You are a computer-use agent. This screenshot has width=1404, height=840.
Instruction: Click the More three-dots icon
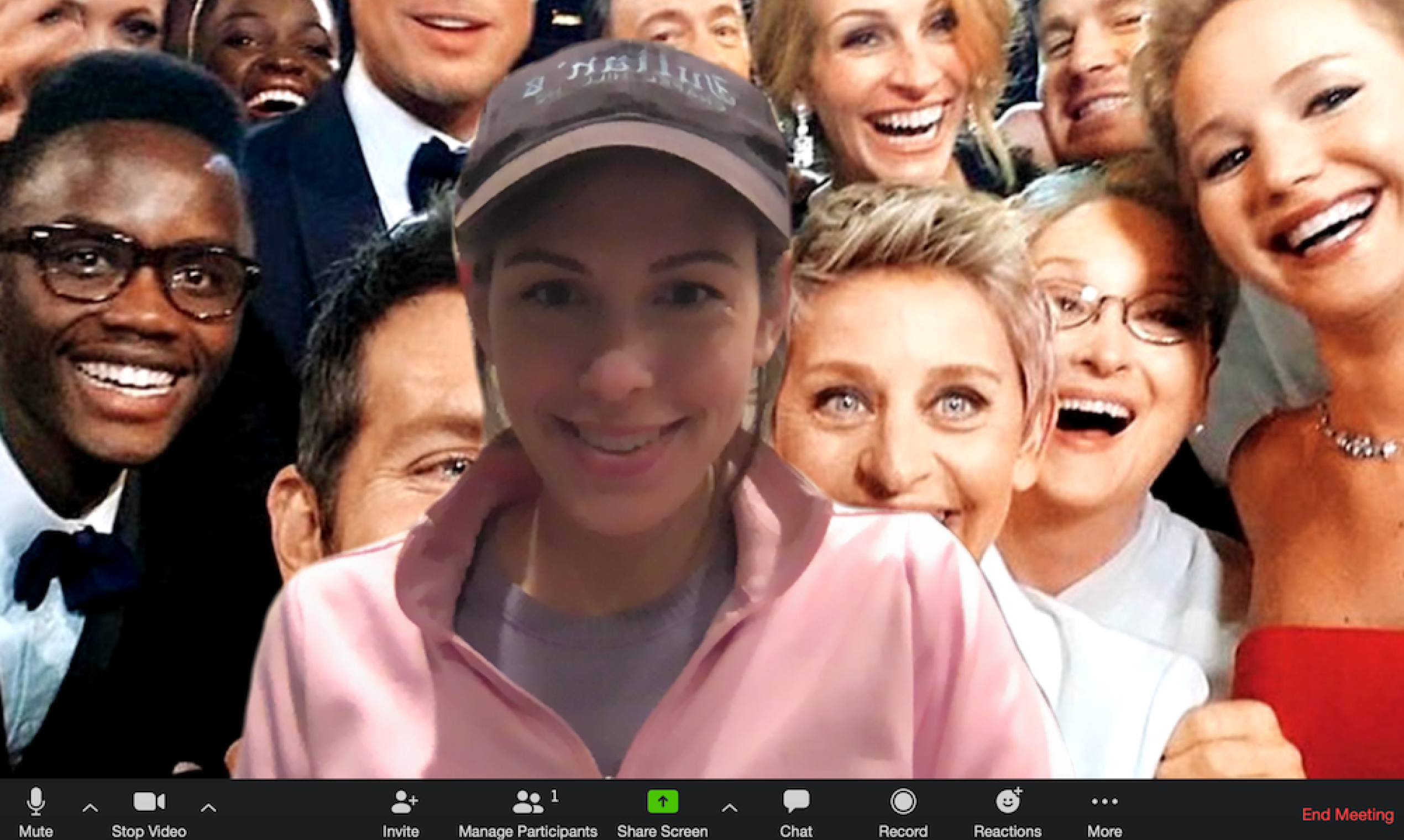pyautogui.click(x=1104, y=801)
